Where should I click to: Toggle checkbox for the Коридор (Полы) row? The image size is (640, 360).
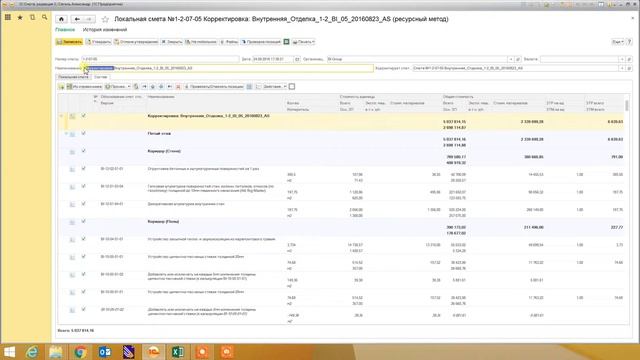[83, 221]
